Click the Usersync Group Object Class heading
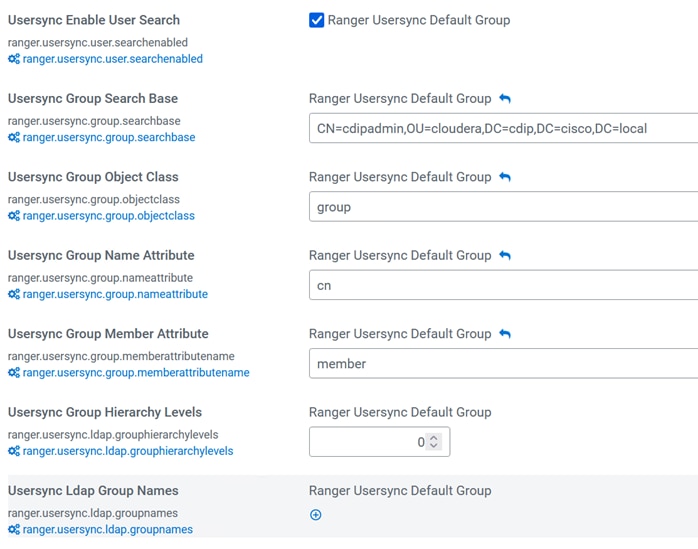Screen dimensions: 698x549 coord(93,177)
